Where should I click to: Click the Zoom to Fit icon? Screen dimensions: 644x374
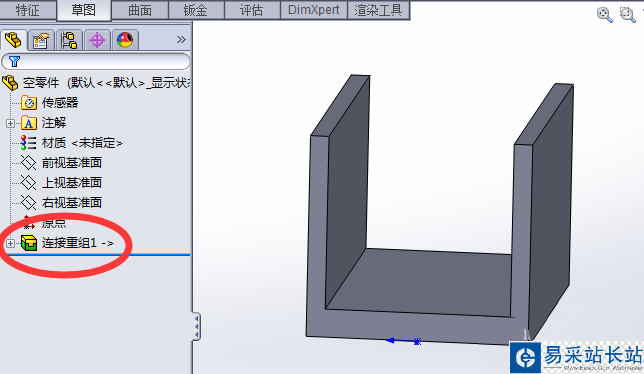click(x=605, y=15)
